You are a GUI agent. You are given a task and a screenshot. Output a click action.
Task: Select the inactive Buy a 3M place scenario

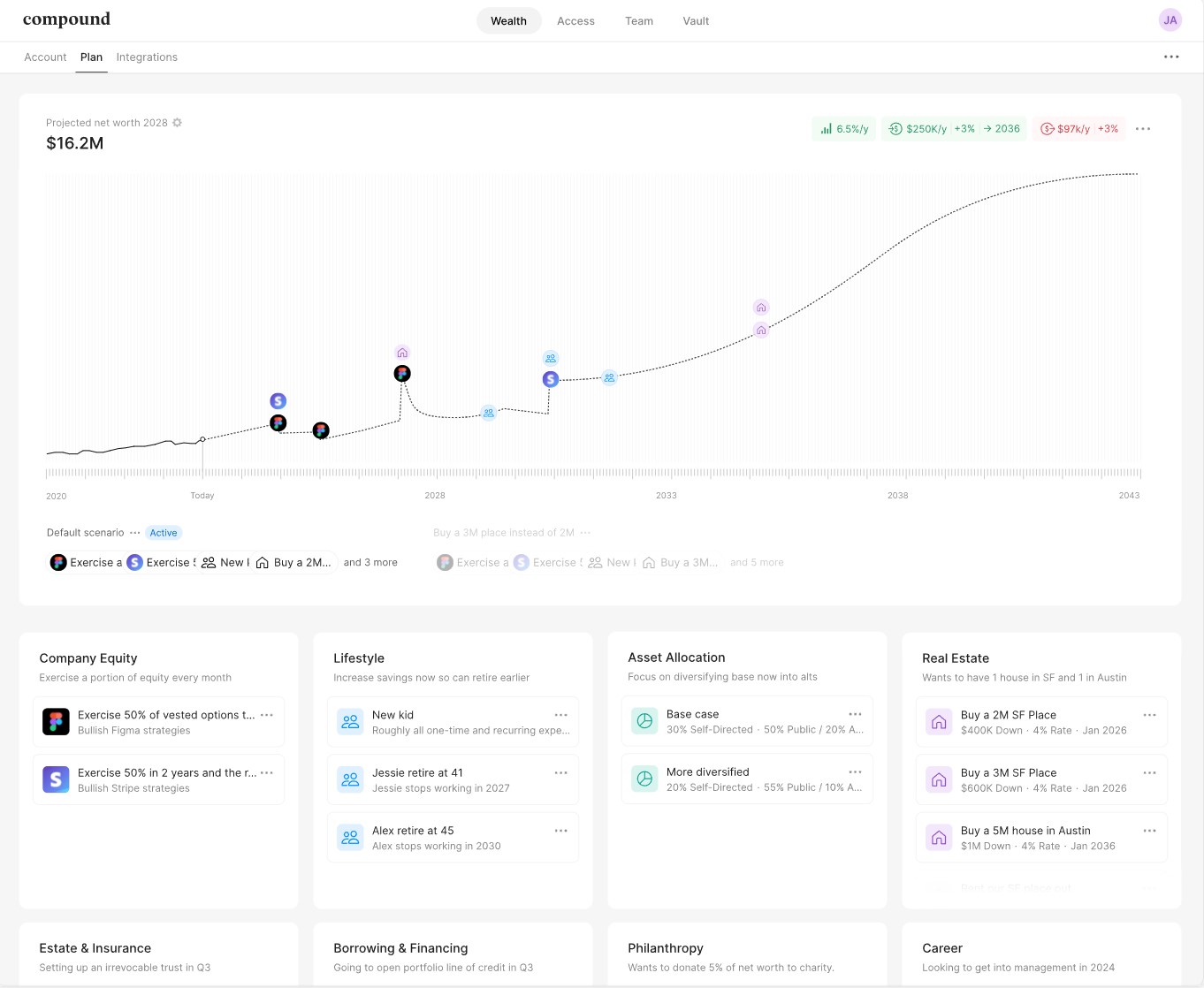[x=503, y=533]
